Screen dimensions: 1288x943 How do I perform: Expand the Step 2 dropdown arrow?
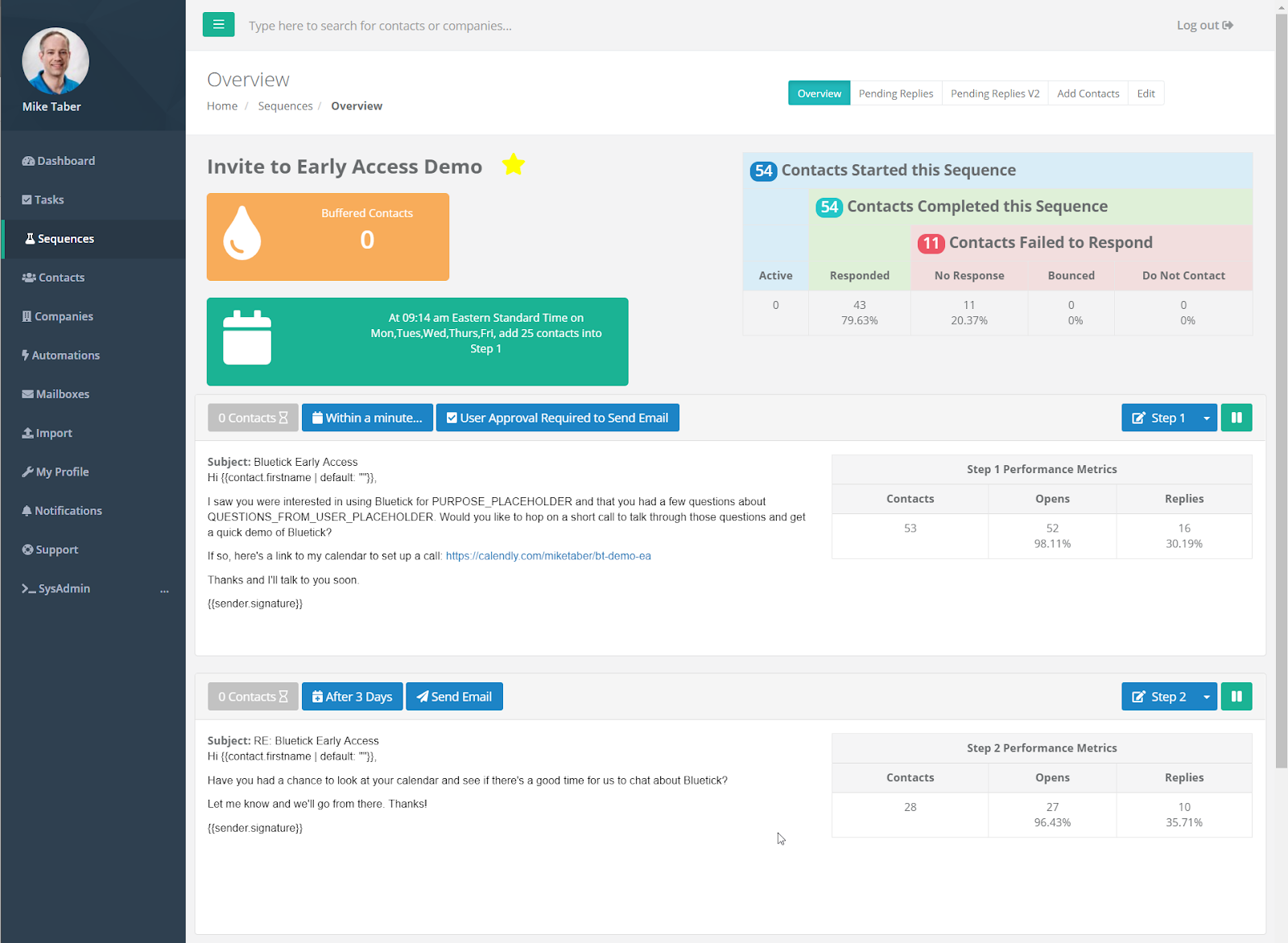1207,697
